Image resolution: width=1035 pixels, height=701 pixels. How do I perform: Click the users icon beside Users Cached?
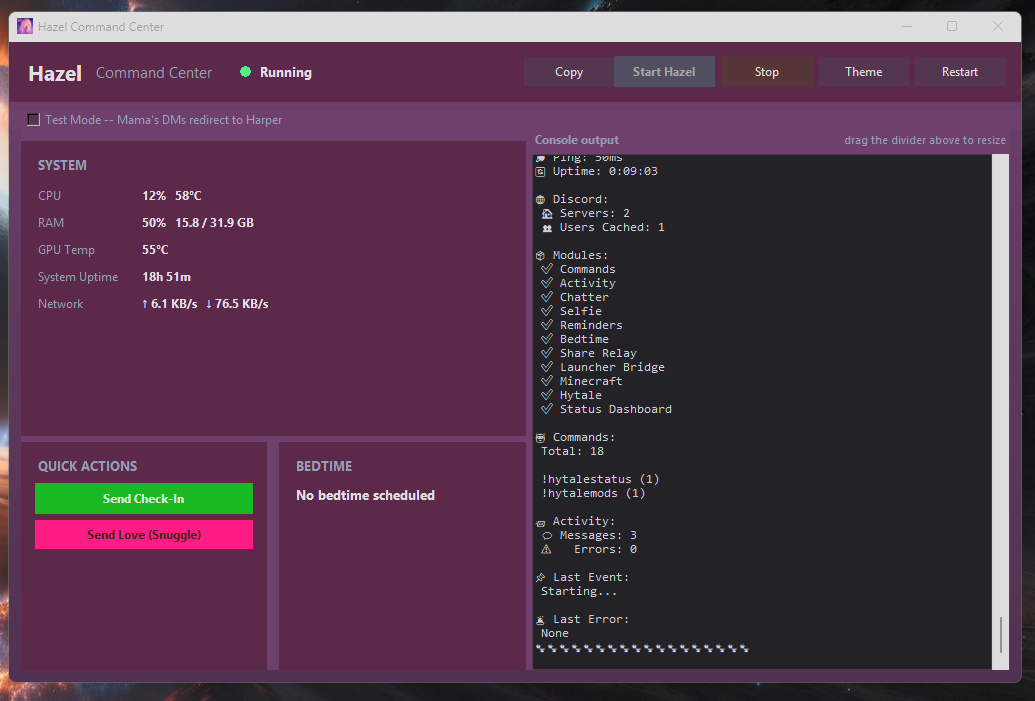[547, 228]
